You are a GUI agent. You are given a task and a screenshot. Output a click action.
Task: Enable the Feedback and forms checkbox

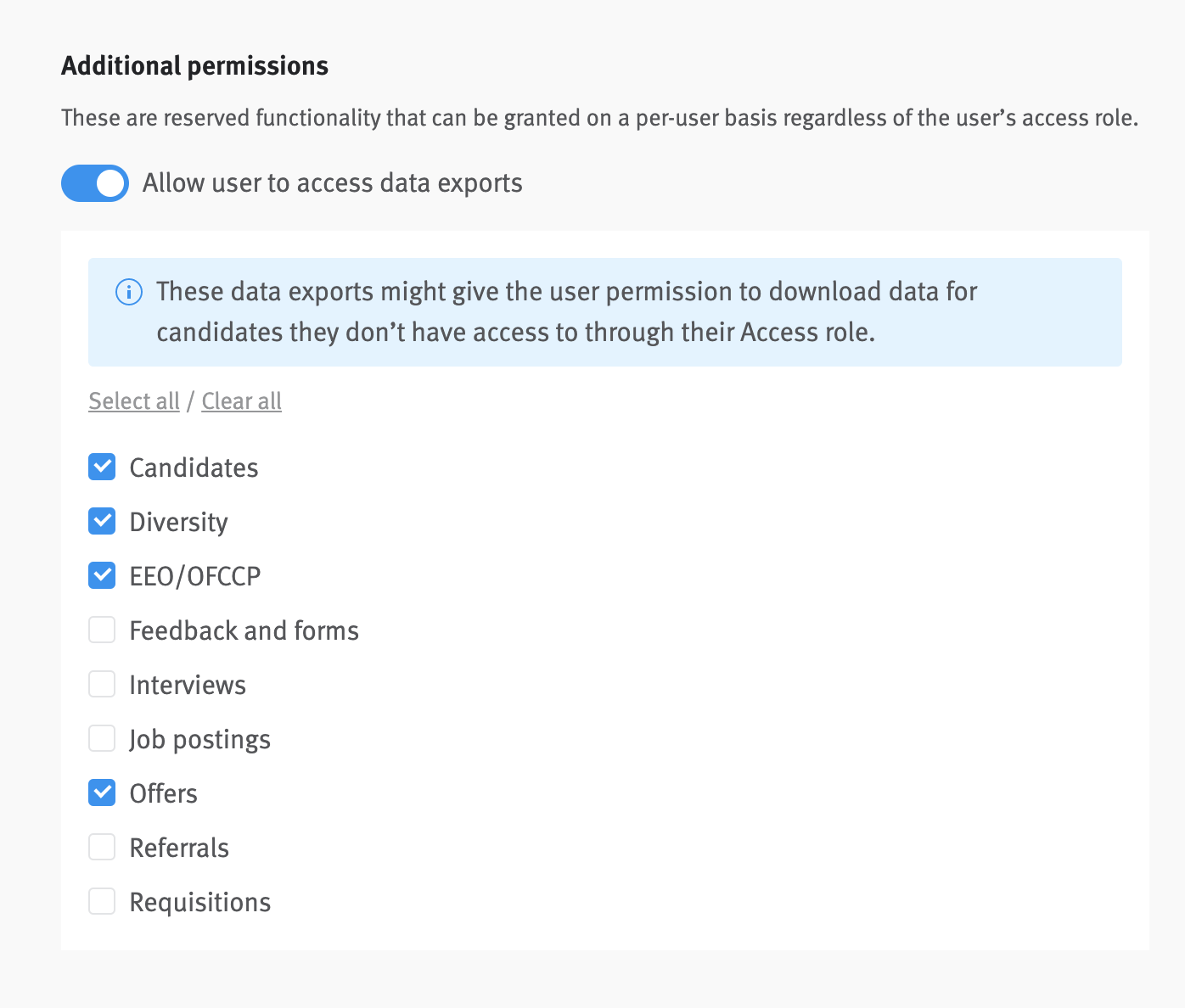(102, 630)
